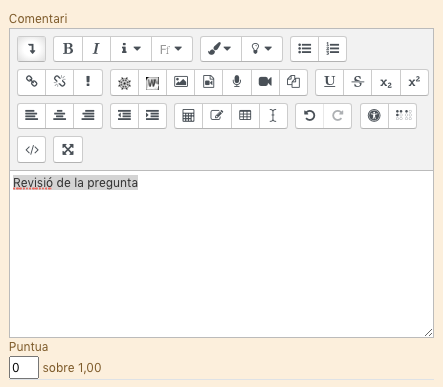Toggle italic formatting
The image size is (443, 387).
pos(96,49)
